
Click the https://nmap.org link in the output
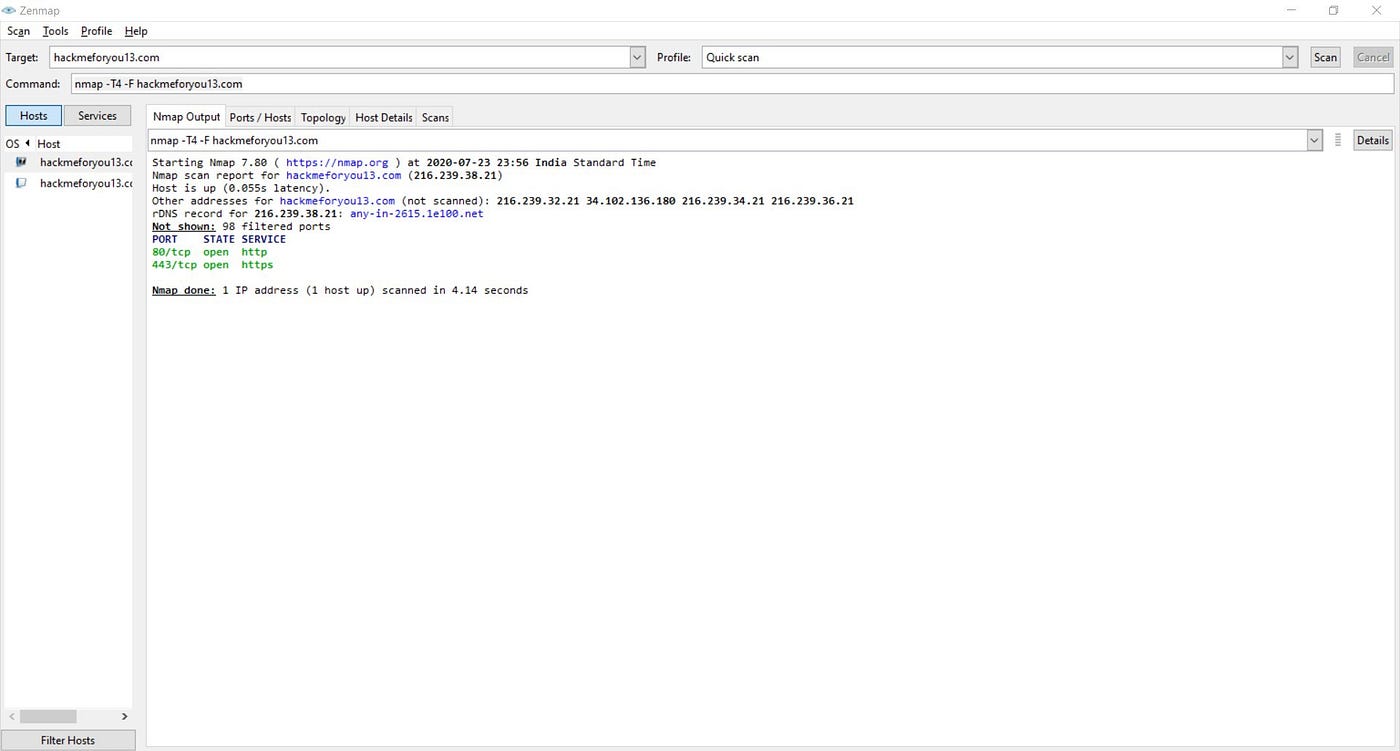click(337, 162)
